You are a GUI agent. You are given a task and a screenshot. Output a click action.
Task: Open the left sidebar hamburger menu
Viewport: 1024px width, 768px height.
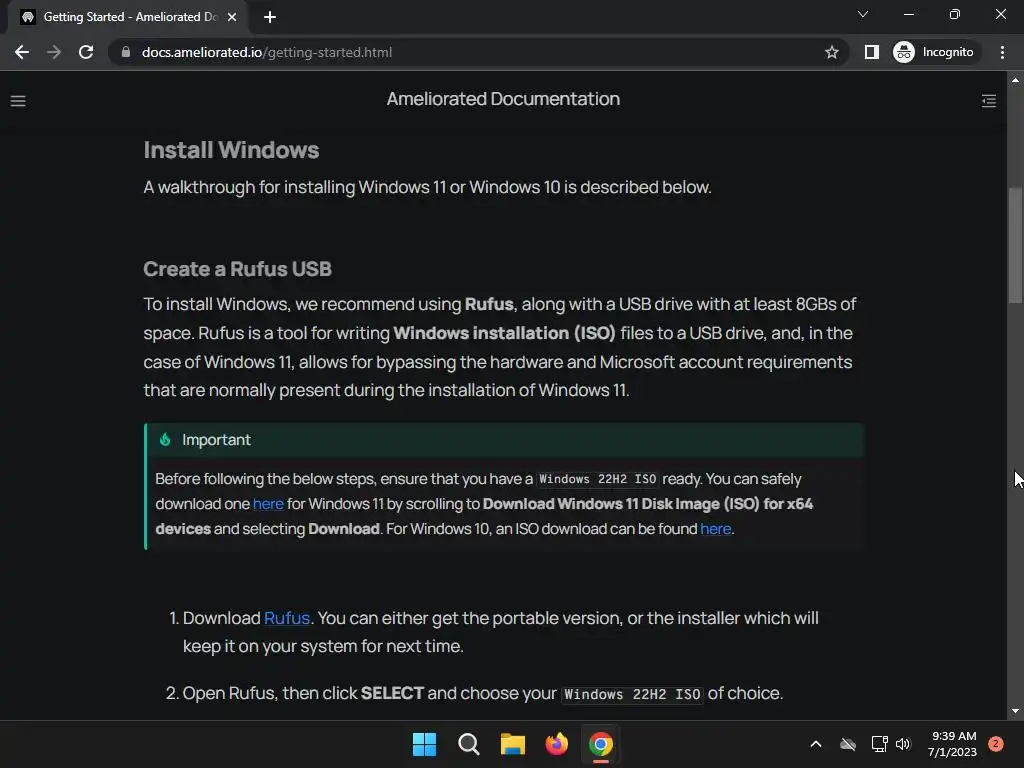(18, 101)
